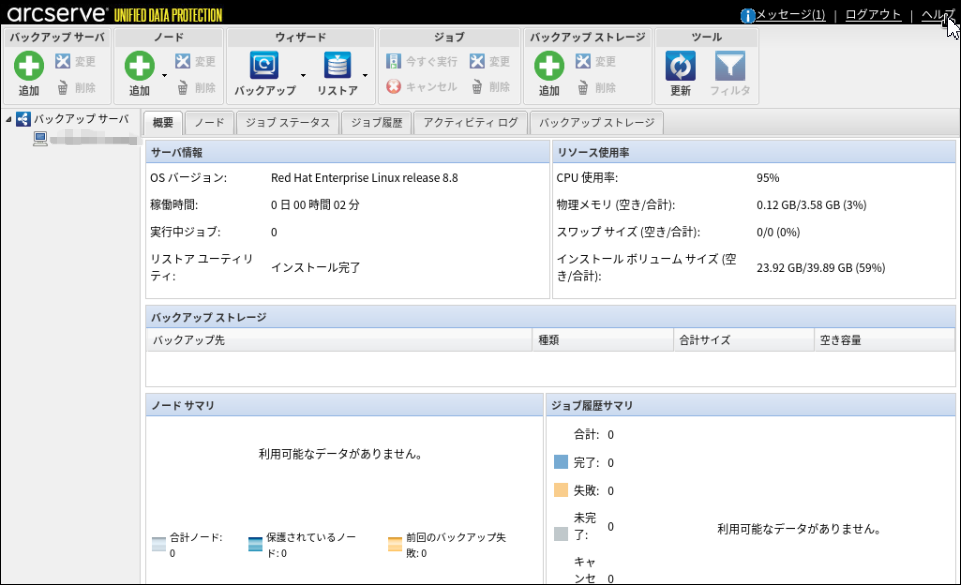This screenshot has width=961, height=585.
Task: Open the ヘルプ link
Action: tap(938, 15)
